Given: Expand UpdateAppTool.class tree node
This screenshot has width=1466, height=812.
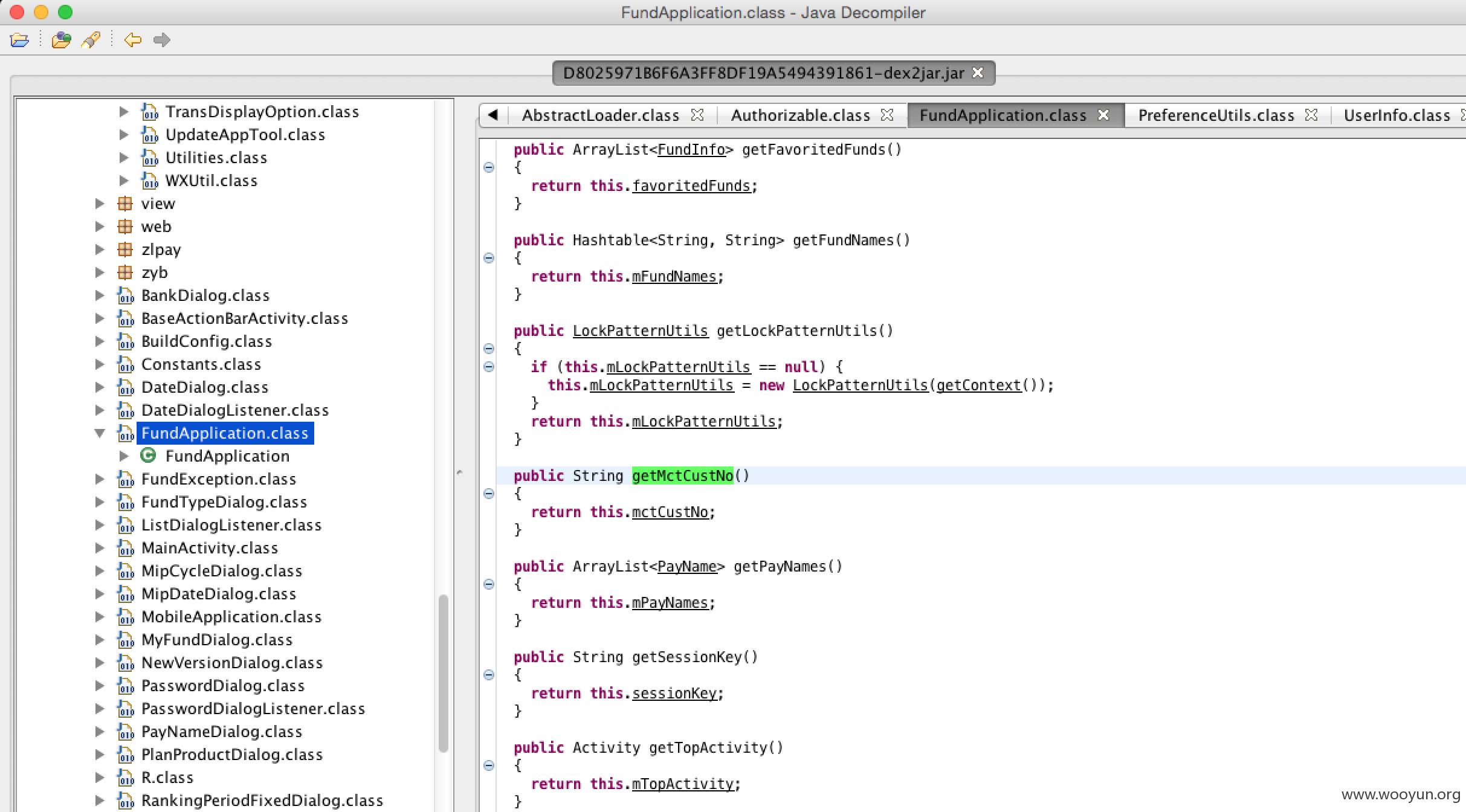Looking at the screenshot, I should [x=124, y=135].
